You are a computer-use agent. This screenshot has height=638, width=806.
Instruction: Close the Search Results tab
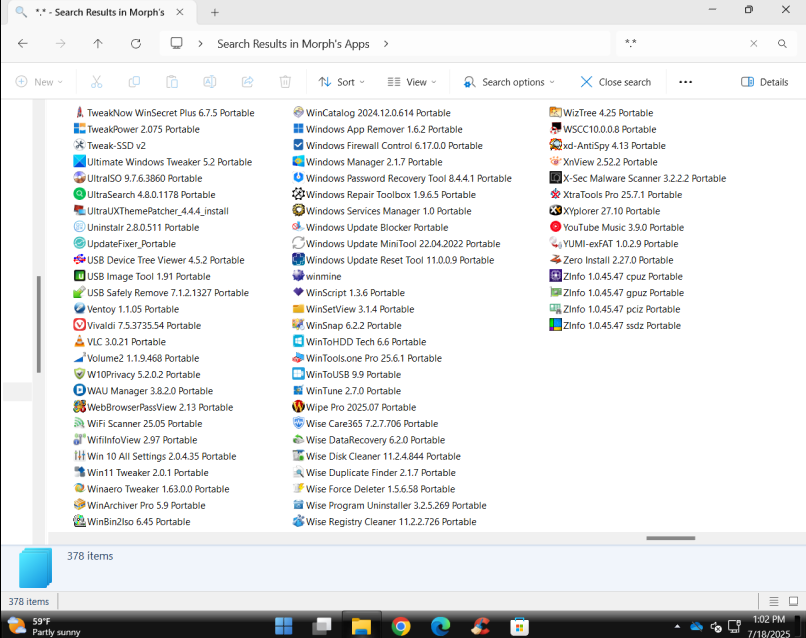[180, 12]
